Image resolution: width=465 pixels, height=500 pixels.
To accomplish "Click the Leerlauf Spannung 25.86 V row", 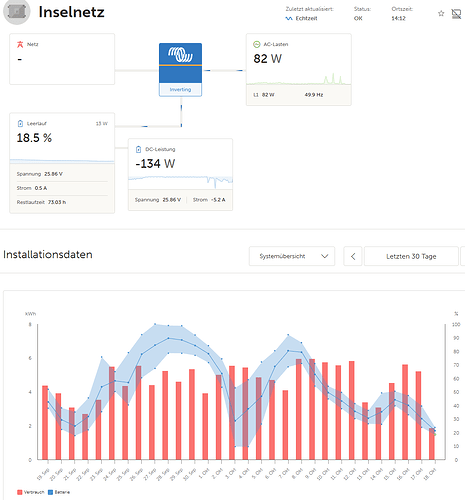I will (62, 174).
